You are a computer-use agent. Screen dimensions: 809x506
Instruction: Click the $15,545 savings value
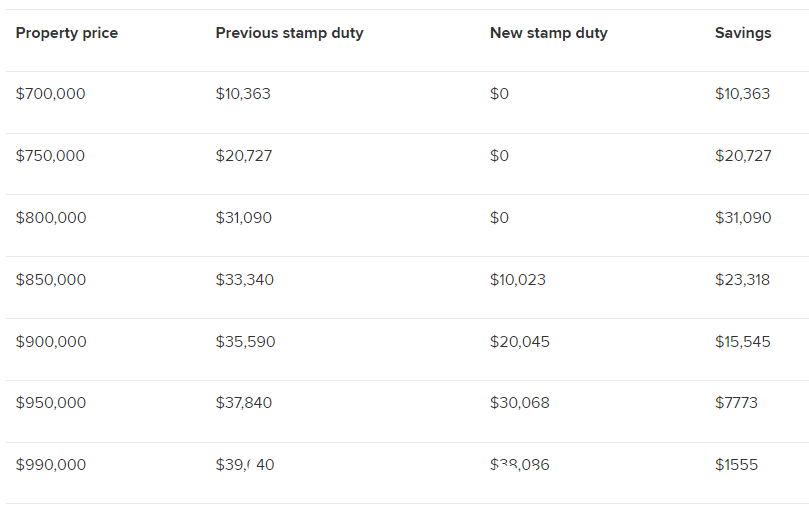click(742, 341)
